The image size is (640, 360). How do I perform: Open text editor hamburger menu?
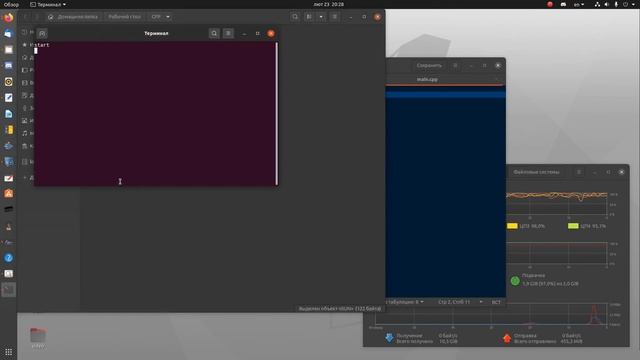coord(456,65)
